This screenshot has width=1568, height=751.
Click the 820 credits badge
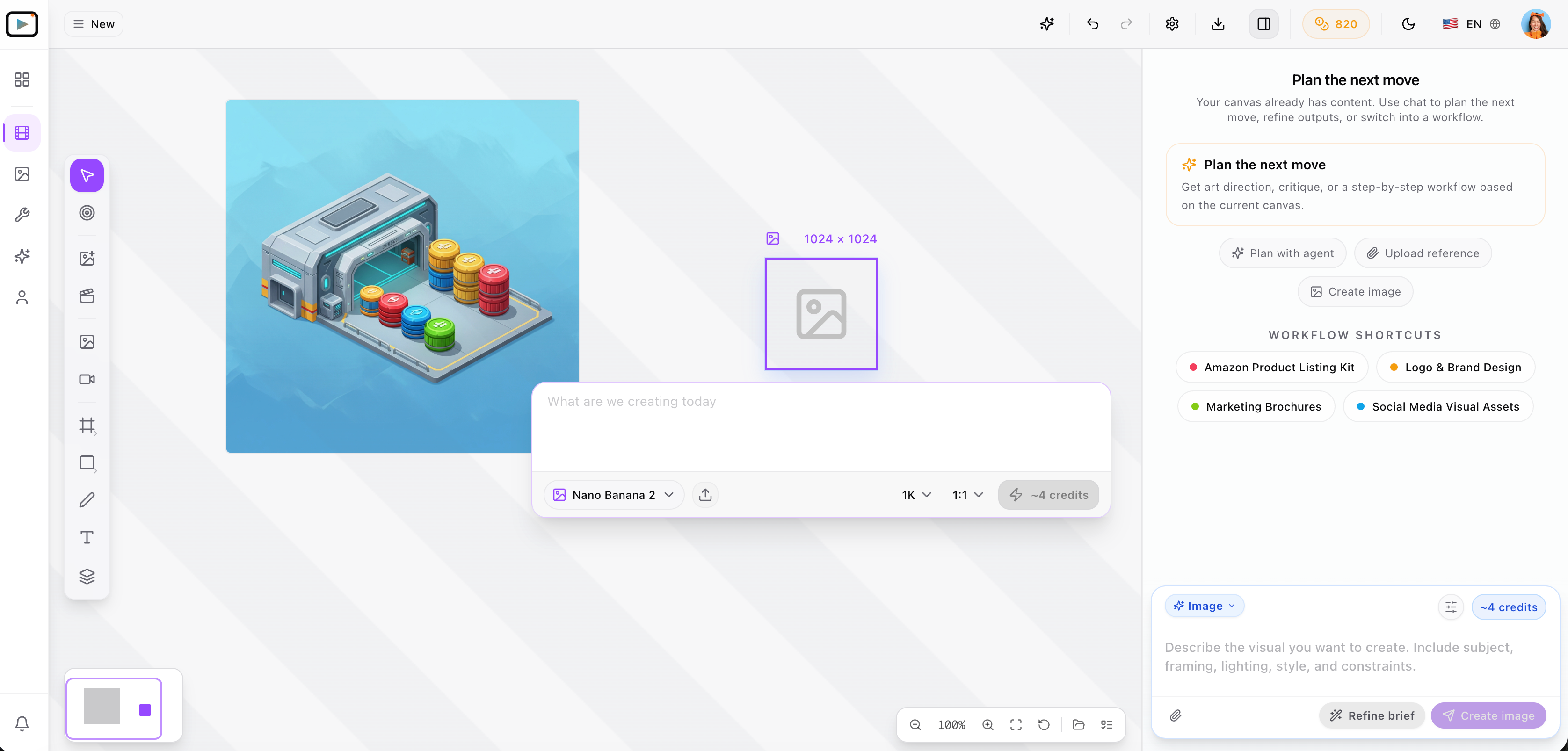coord(1336,24)
